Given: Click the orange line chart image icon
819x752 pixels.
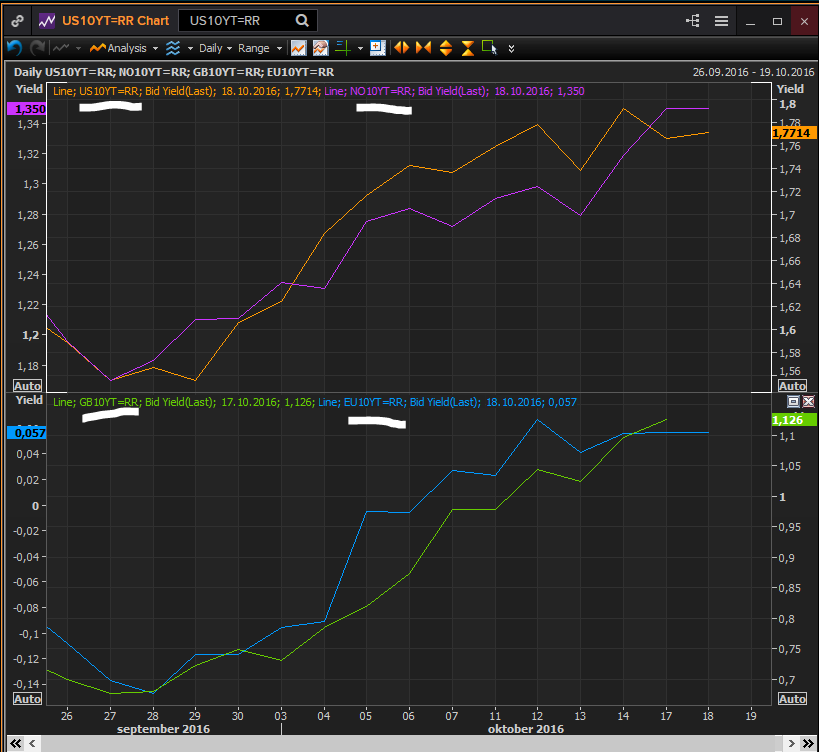Looking at the screenshot, I should click(x=298, y=48).
